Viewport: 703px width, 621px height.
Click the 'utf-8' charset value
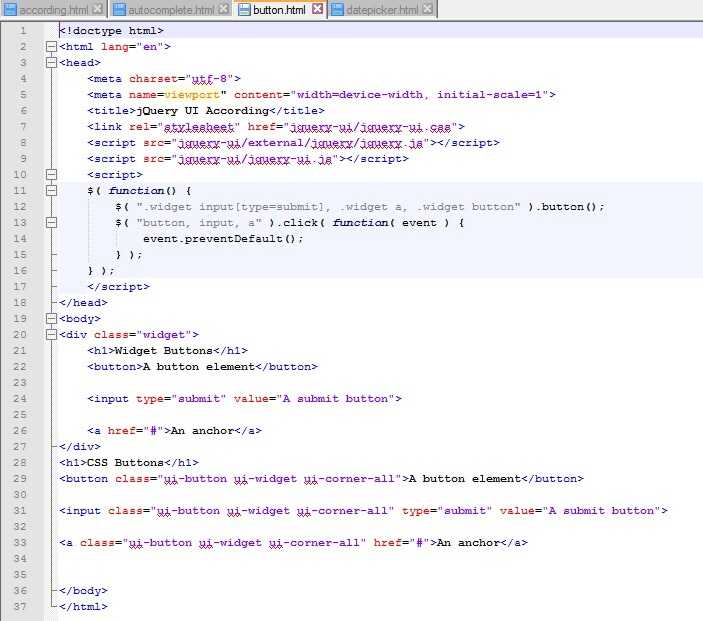pos(209,79)
